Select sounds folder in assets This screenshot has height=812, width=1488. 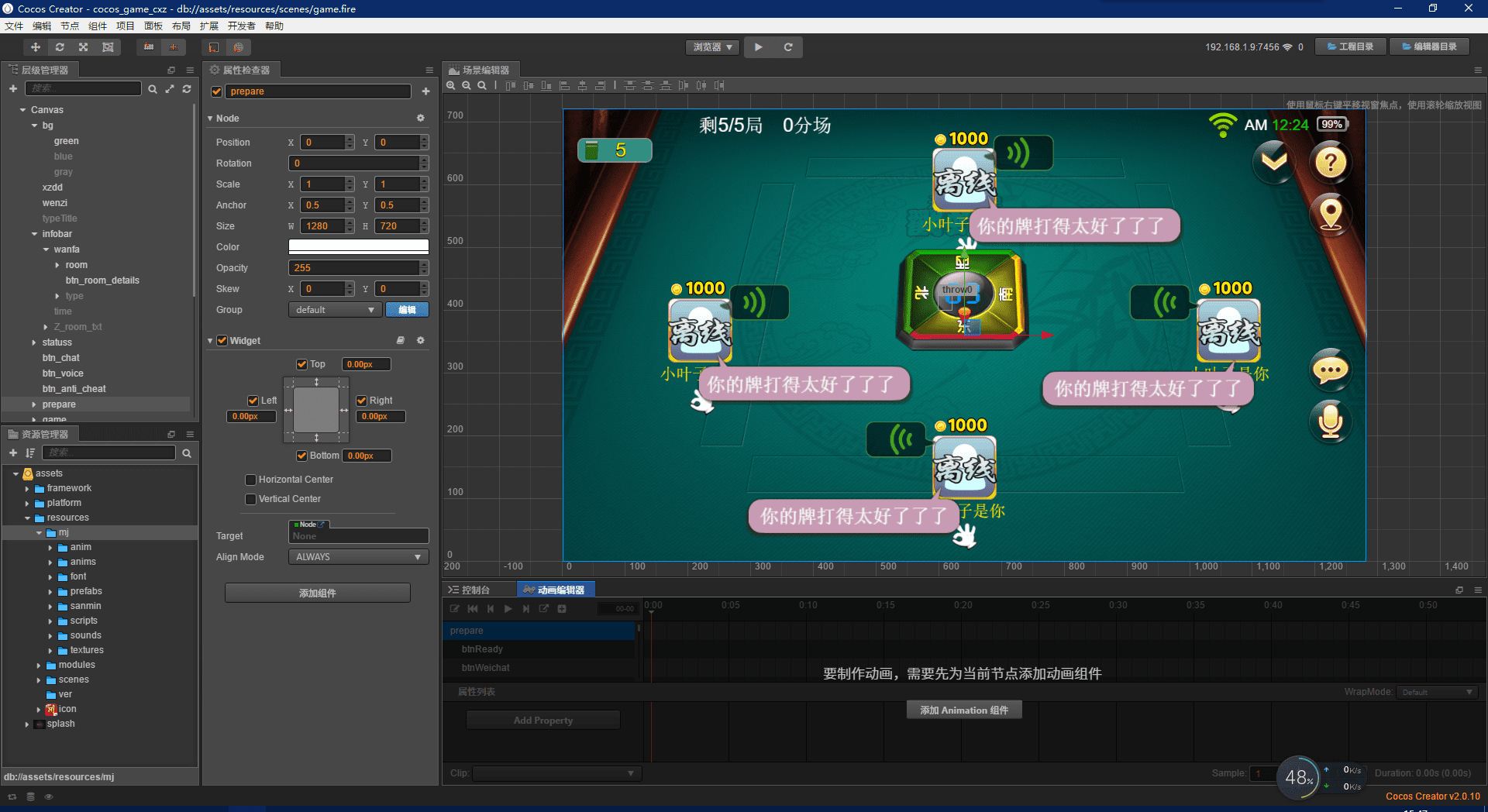click(x=85, y=635)
